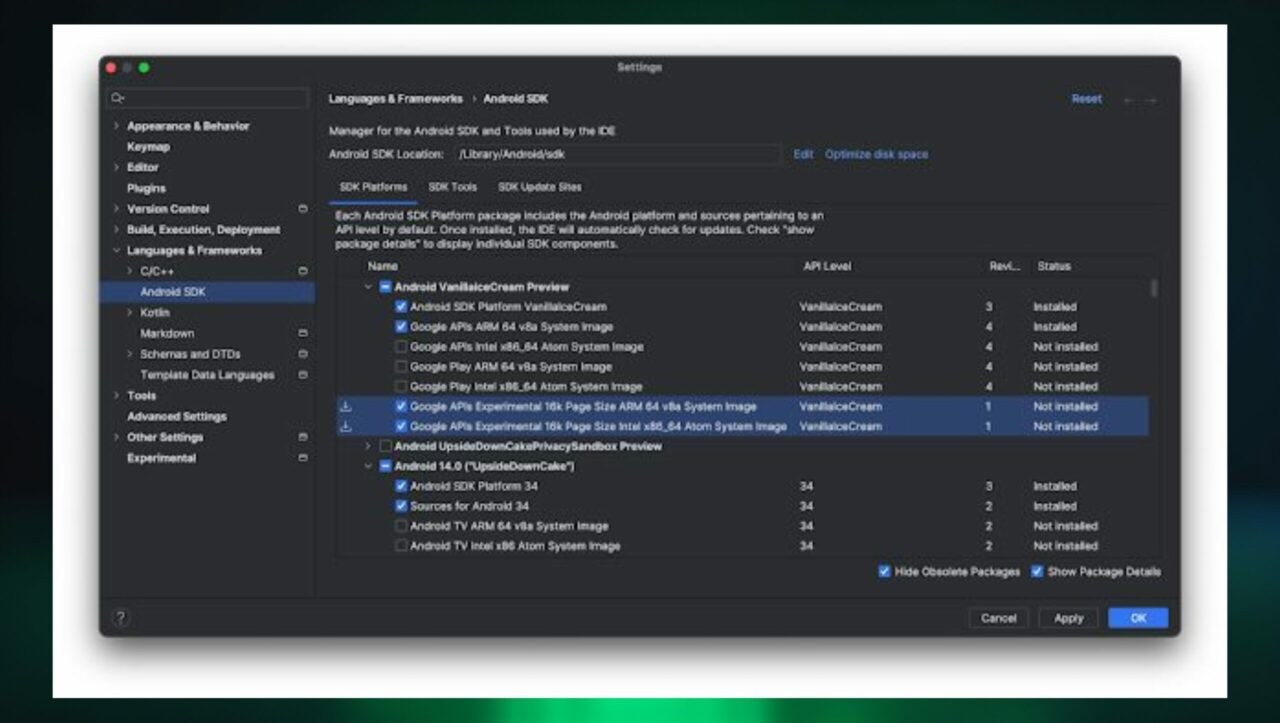Collapse Android VanillaIceCream Preview group
This screenshot has height=723, width=1280.
[x=368, y=287]
